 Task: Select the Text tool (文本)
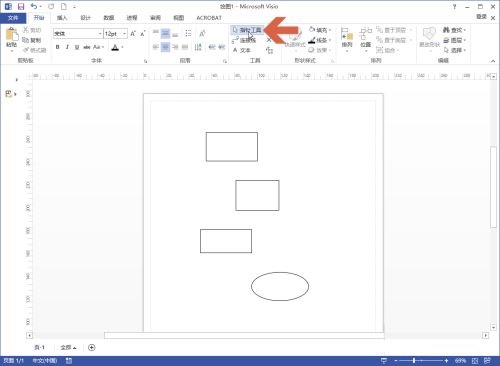tap(242, 50)
